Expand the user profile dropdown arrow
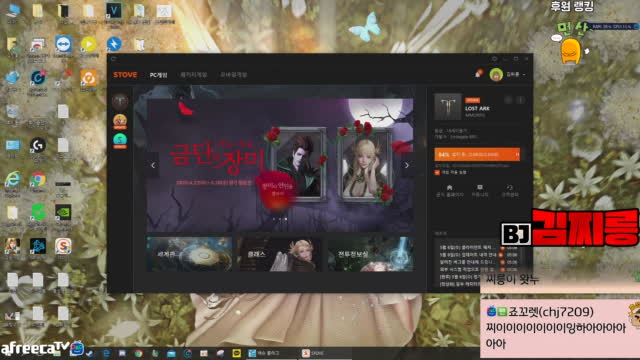The width and height of the screenshot is (640, 360). [x=524, y=75]
